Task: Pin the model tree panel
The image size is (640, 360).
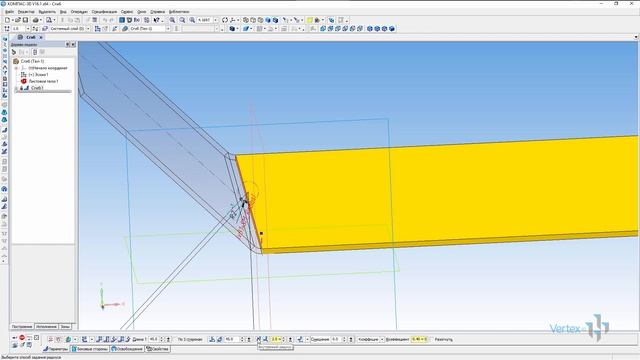Action: pyautogui.click(x=68, y=44)
